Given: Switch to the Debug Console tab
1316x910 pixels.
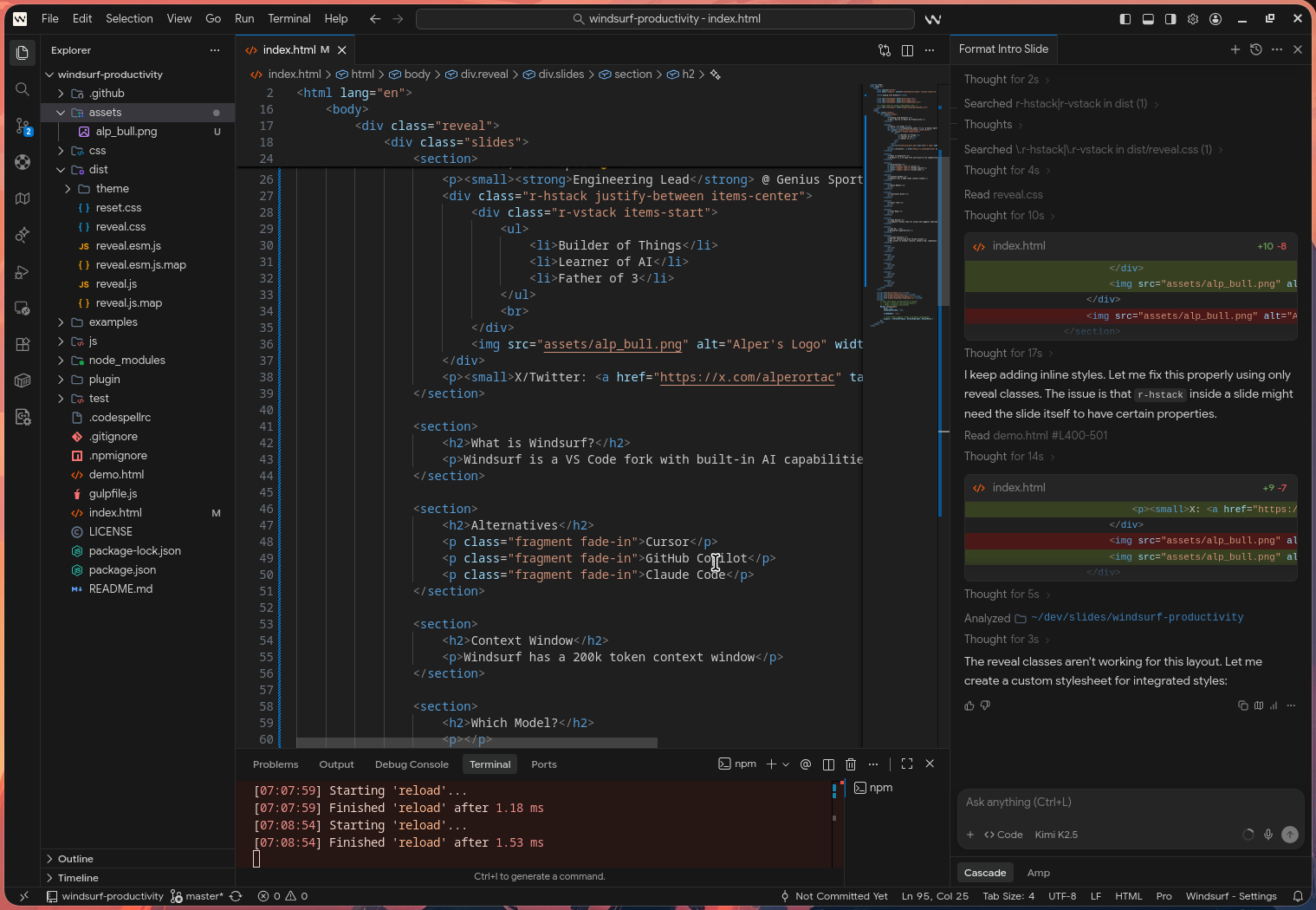Looking at the screenshot, I should coord(412,764).
